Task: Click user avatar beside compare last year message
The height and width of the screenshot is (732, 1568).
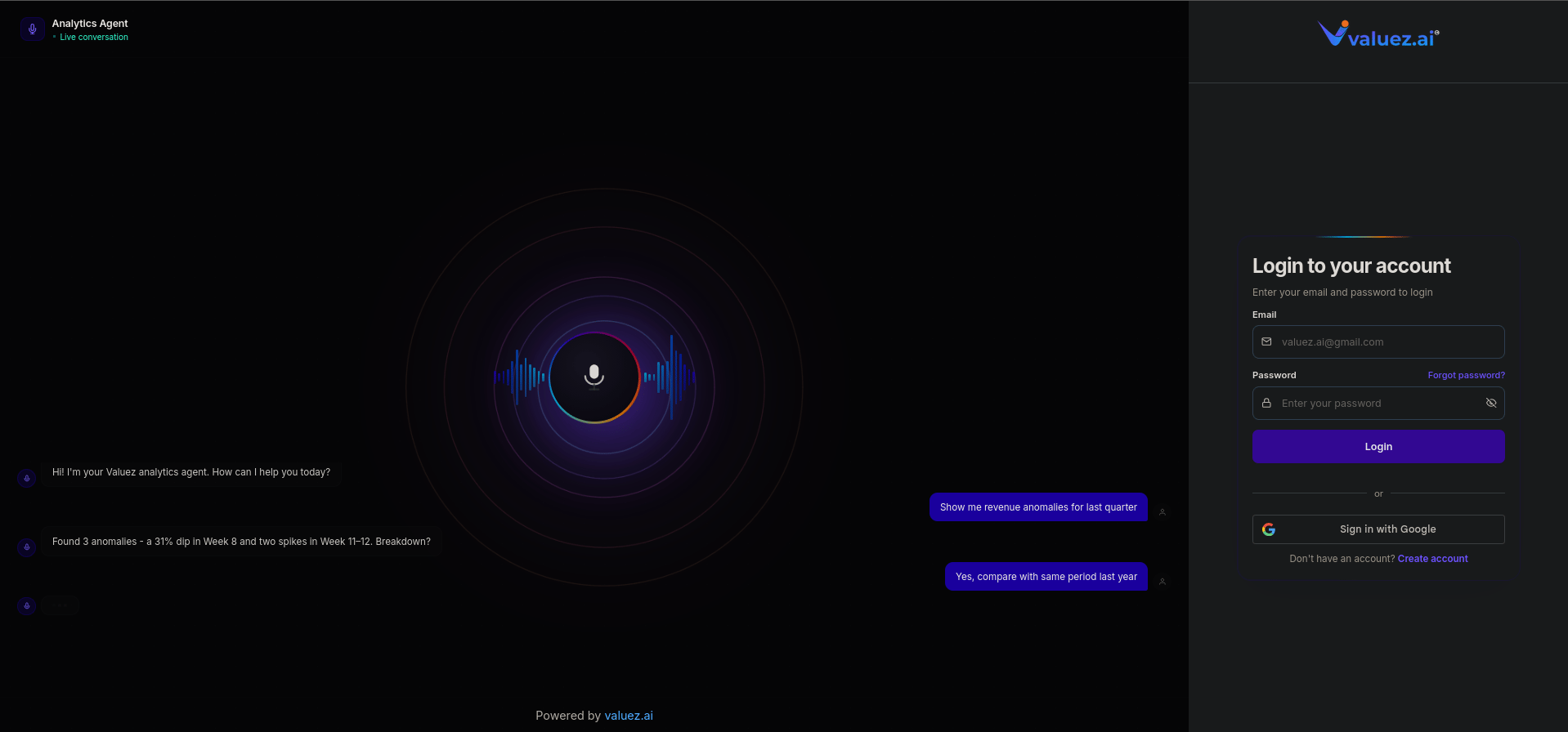Action: [x=1163, y=582]
